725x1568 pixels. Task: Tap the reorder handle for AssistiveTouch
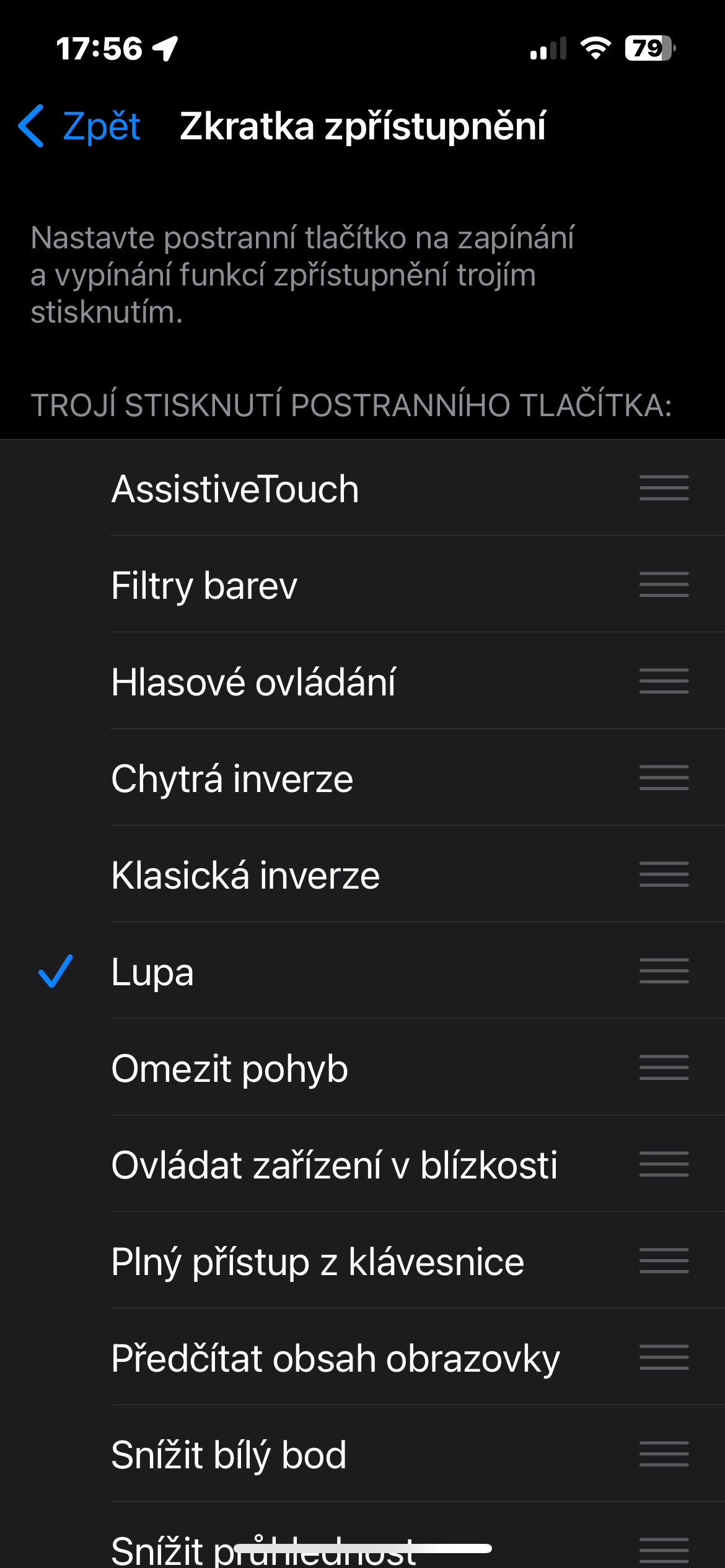[x=664, y=488]
